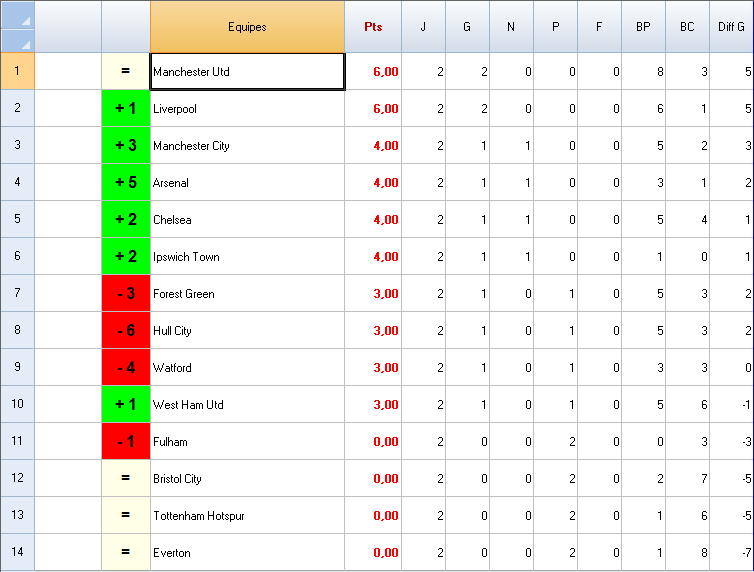Click the select-all corner triangle of the grid

[24, 20]
